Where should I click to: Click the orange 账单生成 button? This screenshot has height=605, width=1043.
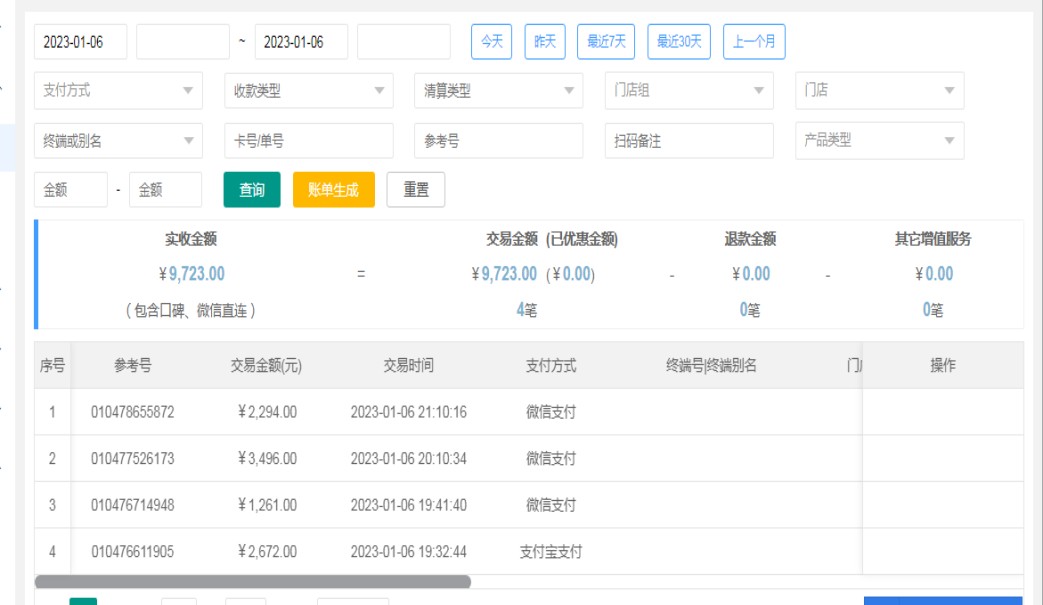click(x=333, y=190)
